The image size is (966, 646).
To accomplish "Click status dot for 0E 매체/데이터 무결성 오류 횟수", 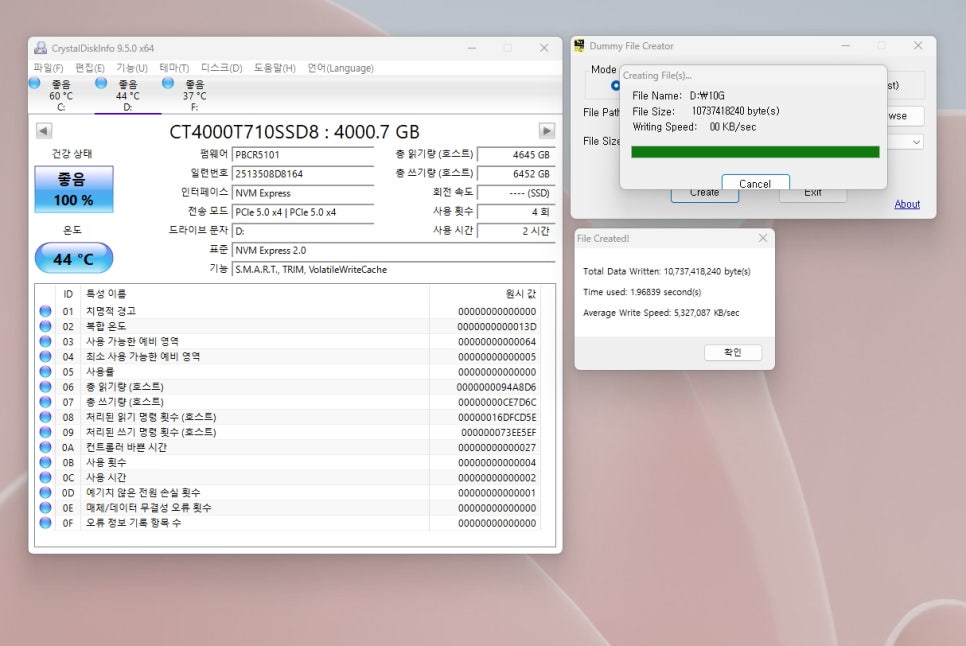I will point(45,507).
